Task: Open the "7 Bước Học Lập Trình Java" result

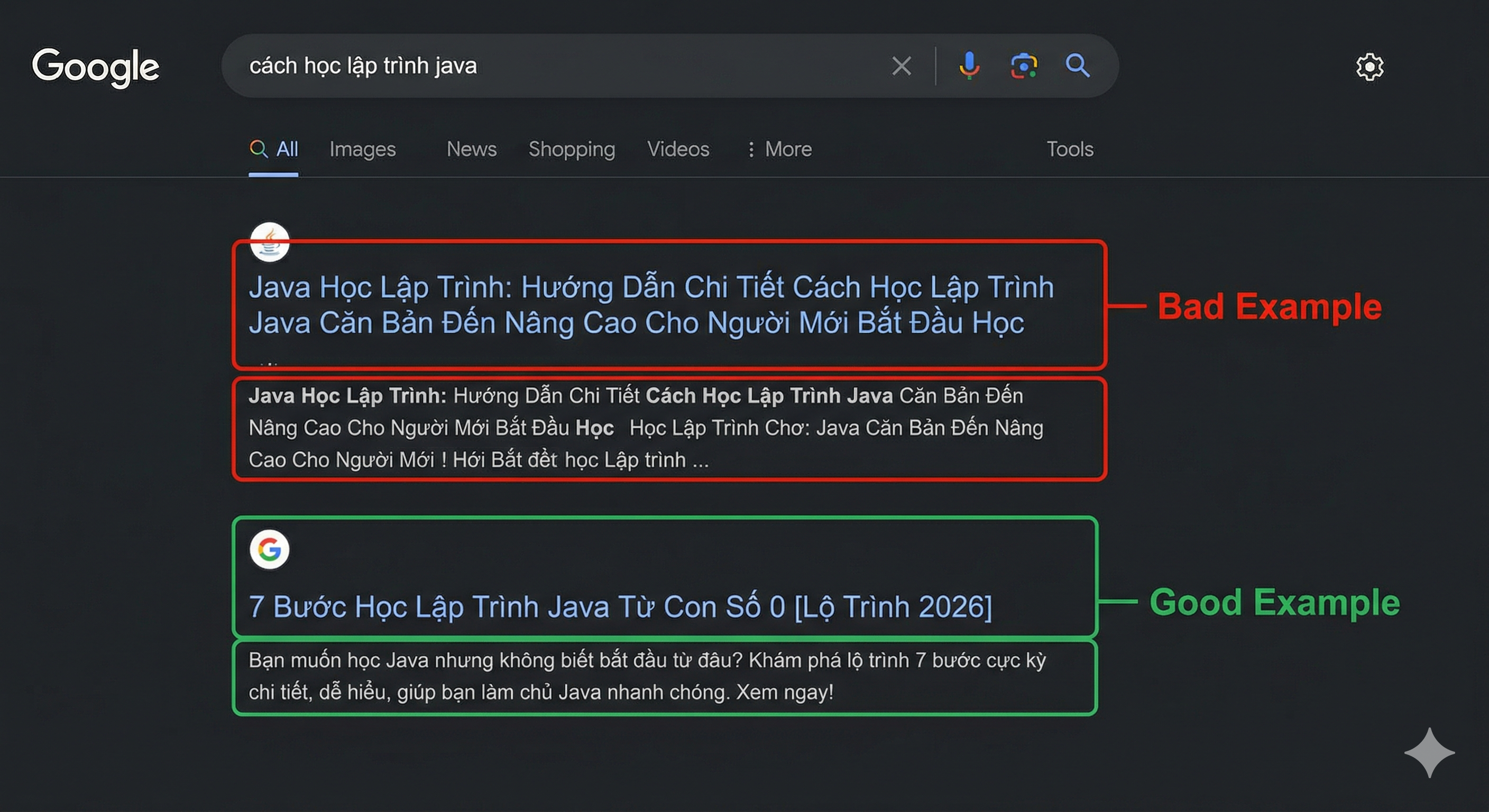Action: pyautogui.click(x=620, y=607)
